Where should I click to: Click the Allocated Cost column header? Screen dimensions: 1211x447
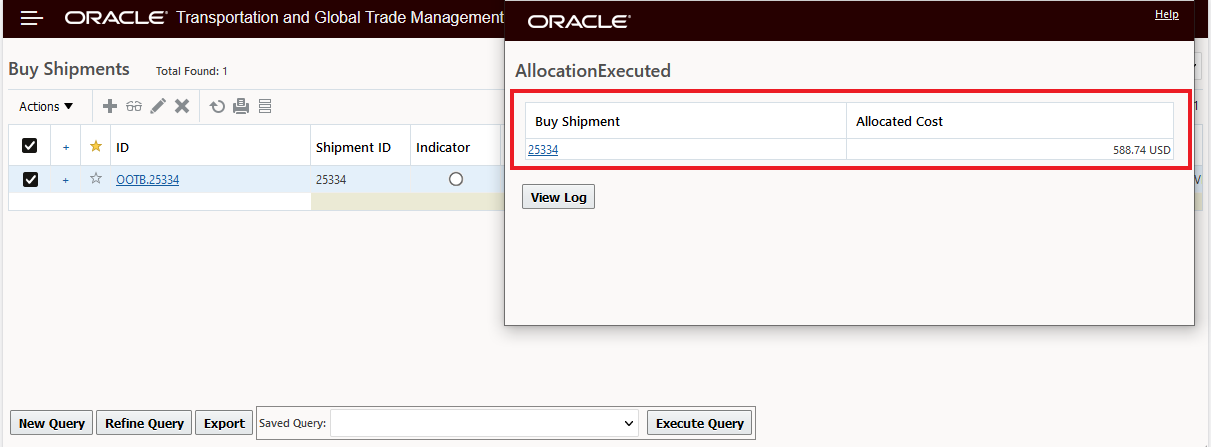point(900,121)
